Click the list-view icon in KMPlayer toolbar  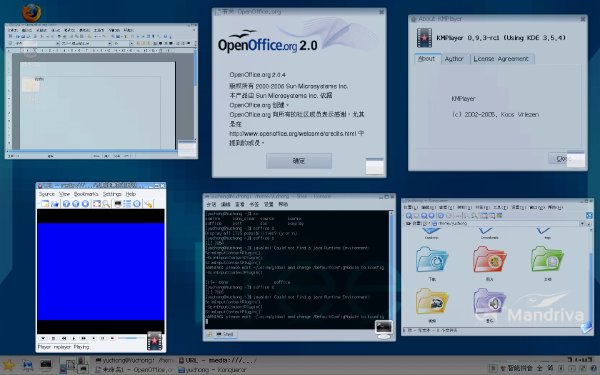[x=127, y=204]
